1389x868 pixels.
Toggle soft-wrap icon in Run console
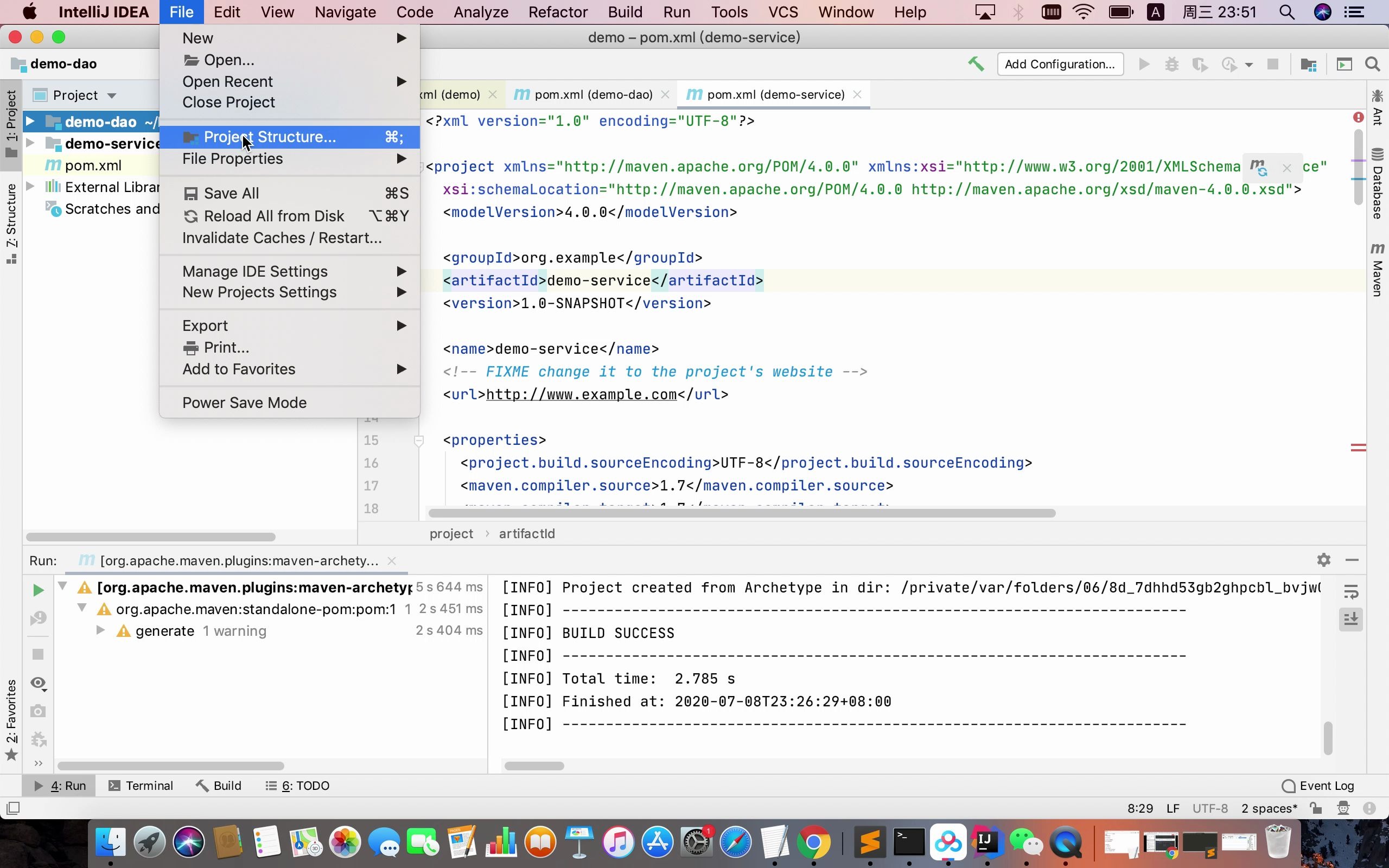pyautogui.click(x=1351, y=591)
